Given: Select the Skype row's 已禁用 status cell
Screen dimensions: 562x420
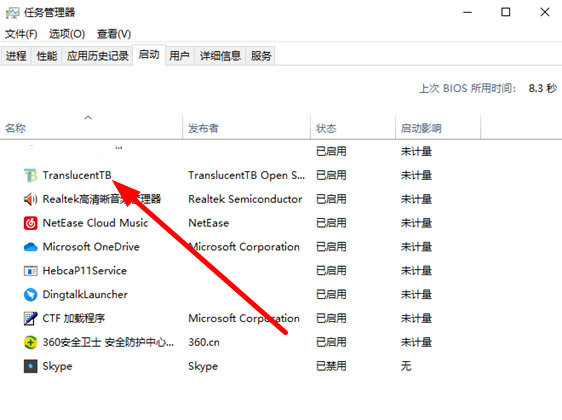Looking at the screenshot, I should coord(331,366).
